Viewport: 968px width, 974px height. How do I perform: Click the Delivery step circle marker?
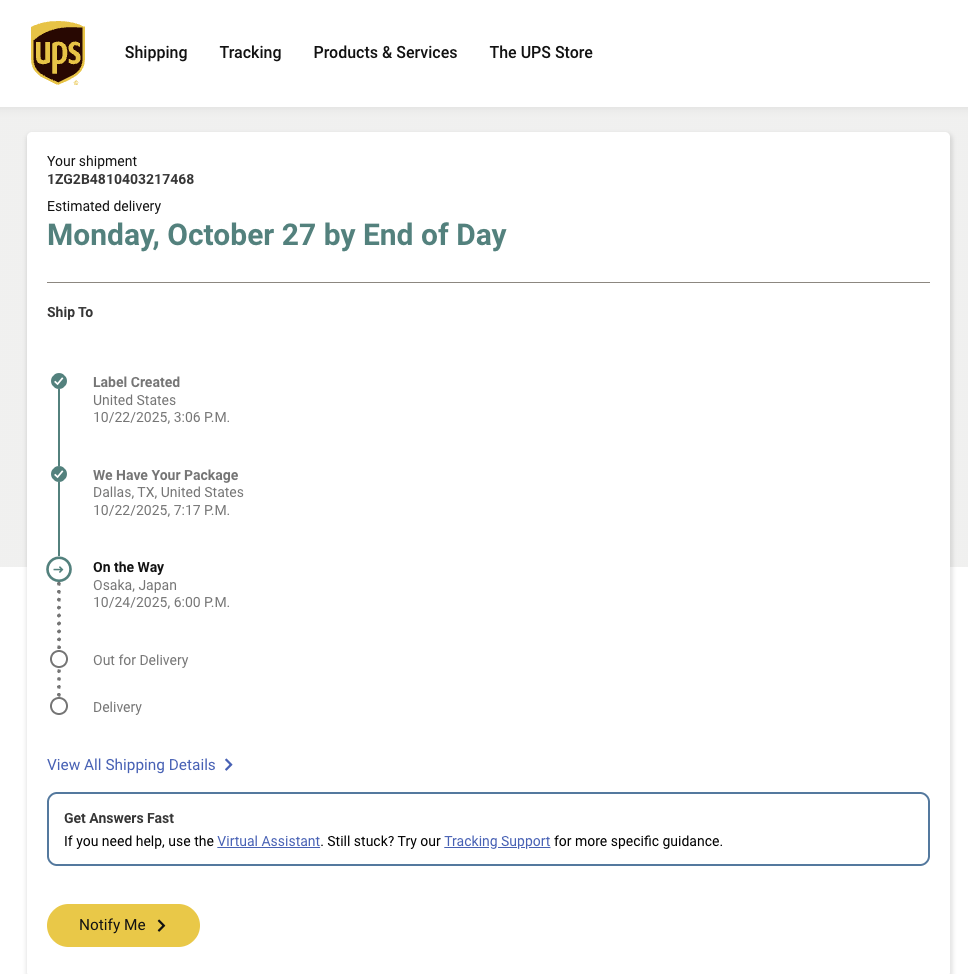coord(59,706)
